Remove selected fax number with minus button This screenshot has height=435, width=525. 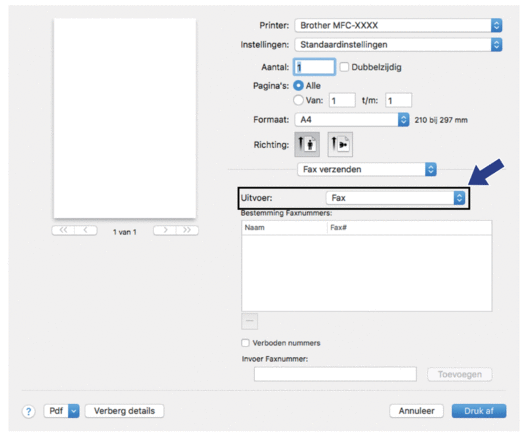coord(249,321)
